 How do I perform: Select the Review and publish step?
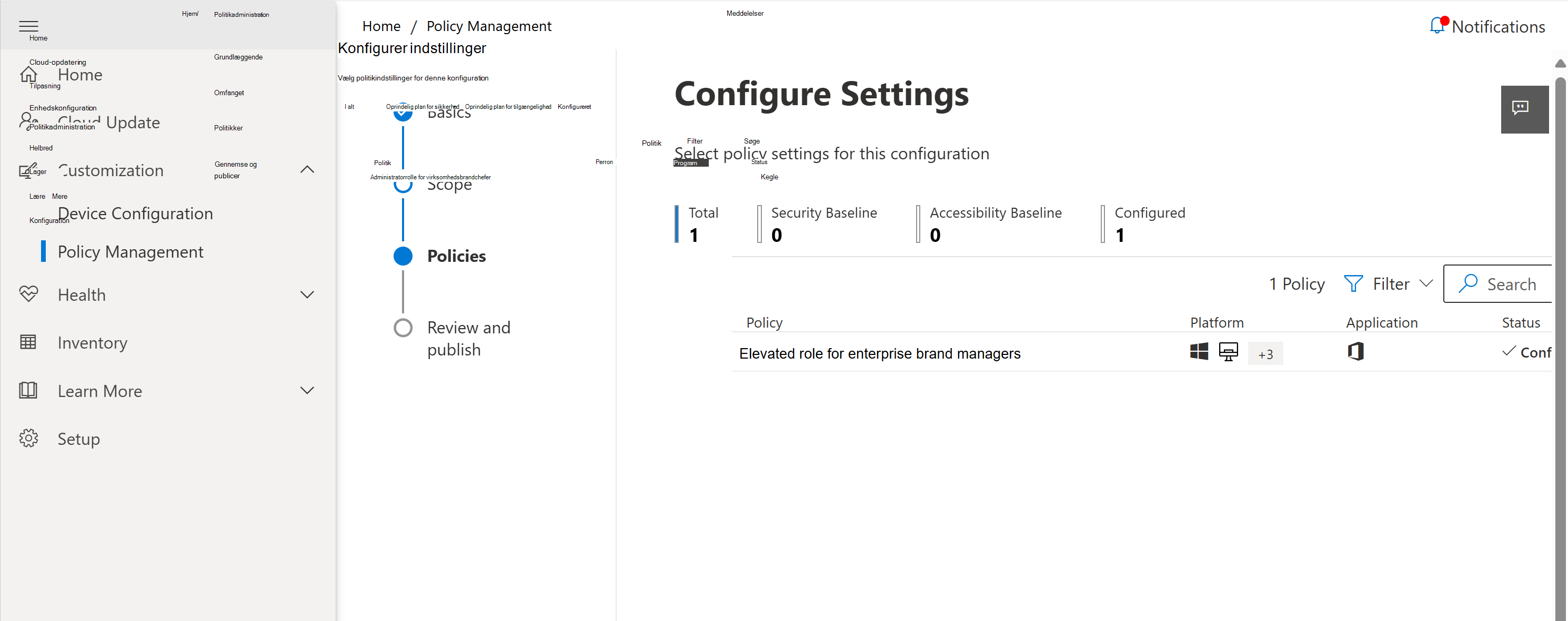pyautogui.click(x=468, y=338)
